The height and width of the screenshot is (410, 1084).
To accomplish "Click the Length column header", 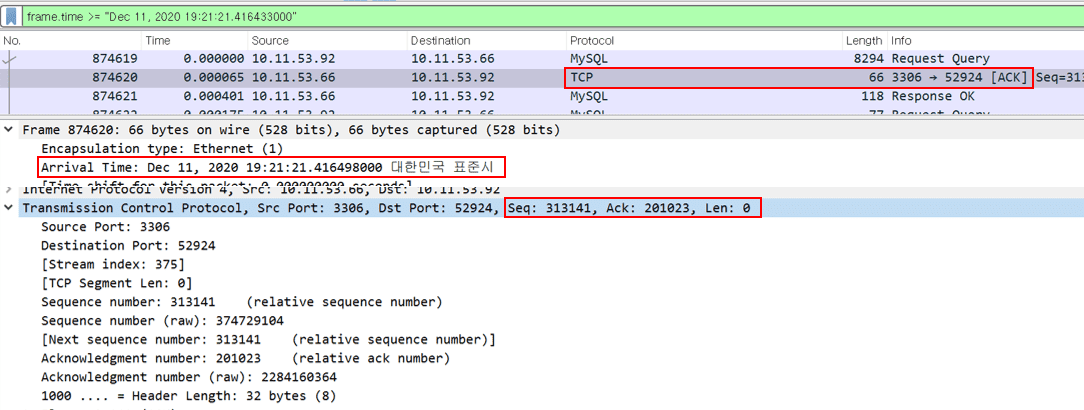I will (863, 41).
